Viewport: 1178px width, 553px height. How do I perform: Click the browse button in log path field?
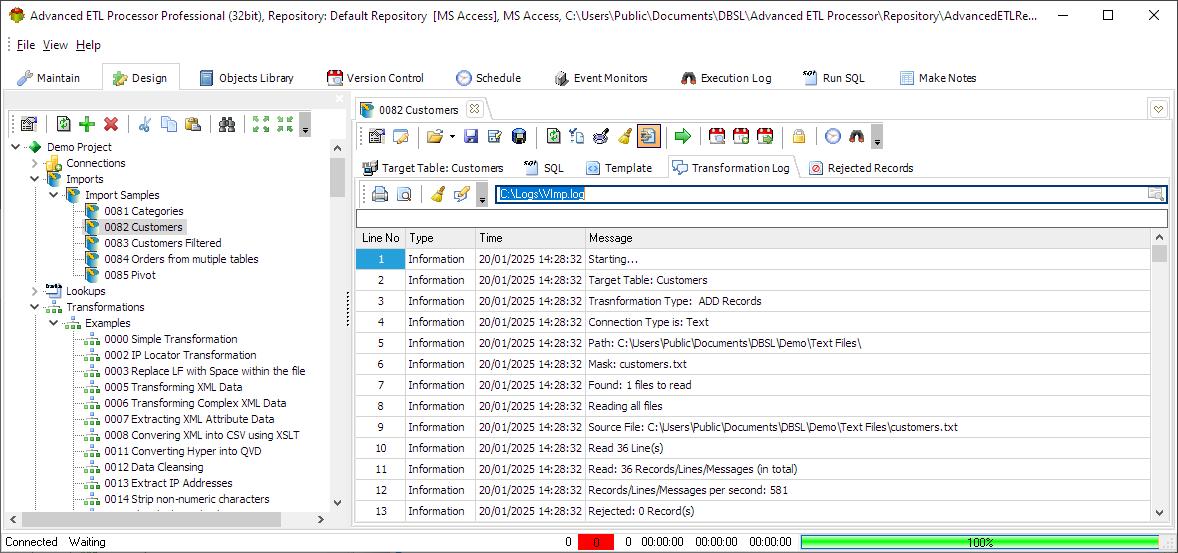click(1155, 195)
